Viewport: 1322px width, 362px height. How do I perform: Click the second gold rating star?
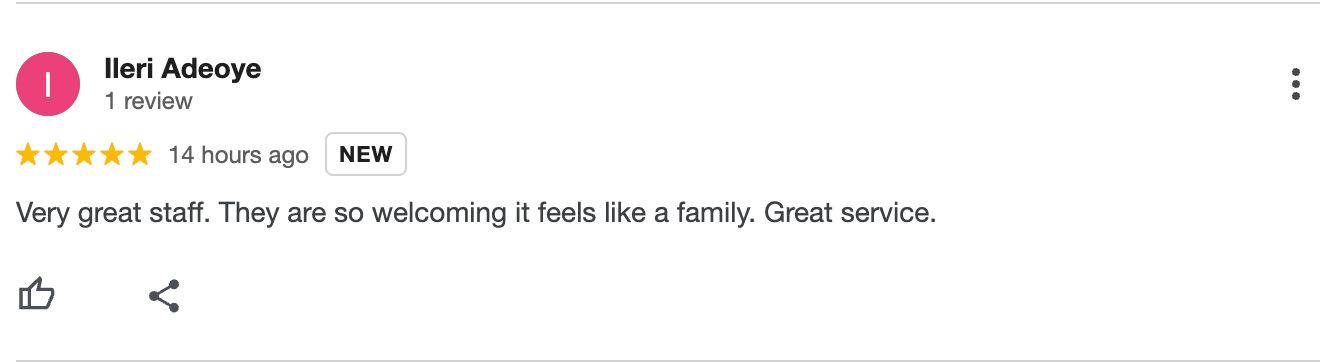[x=56, y=155]
